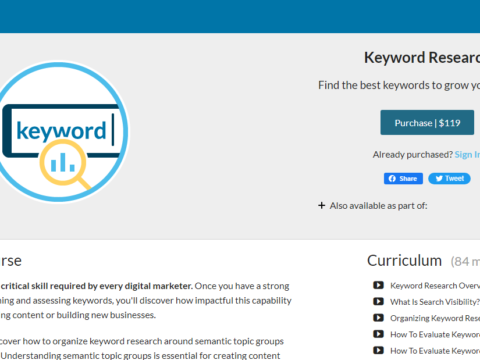Click the Purchase | $119 button
Screen dimensions: 480x360
(427, 123)
